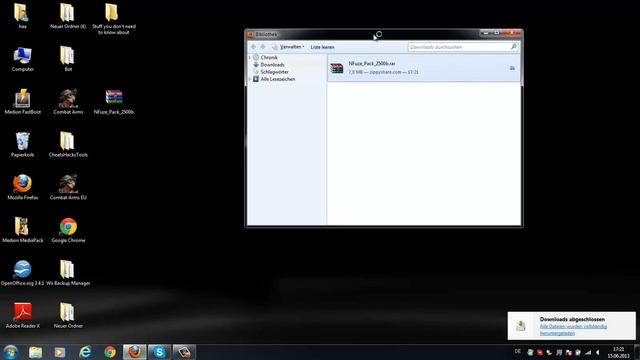
Task: Expand the Alle Lesezeichen tree node
Action: 250,79
